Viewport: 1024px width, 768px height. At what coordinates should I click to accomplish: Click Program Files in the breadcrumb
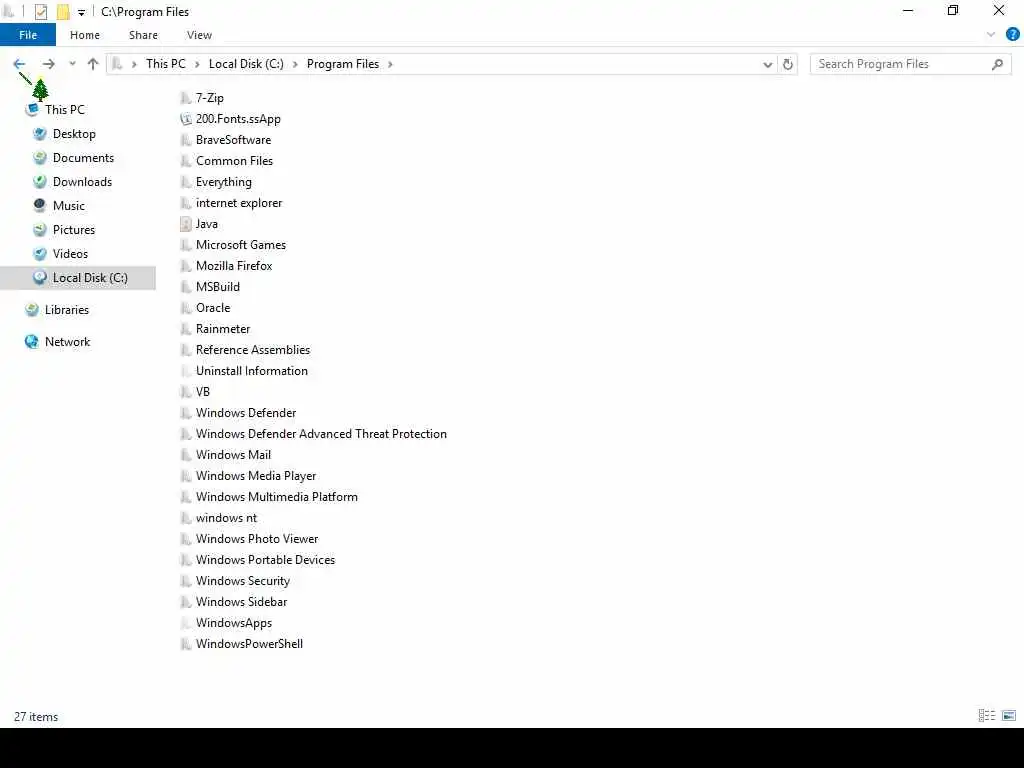point(343,64)
